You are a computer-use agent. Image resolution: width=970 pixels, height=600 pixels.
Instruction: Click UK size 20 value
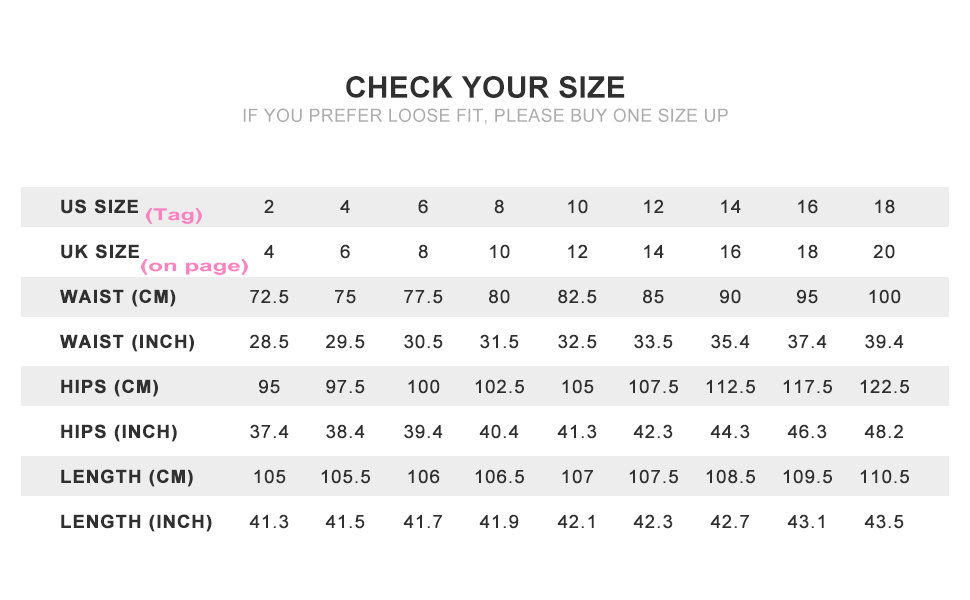coord(884,252)
